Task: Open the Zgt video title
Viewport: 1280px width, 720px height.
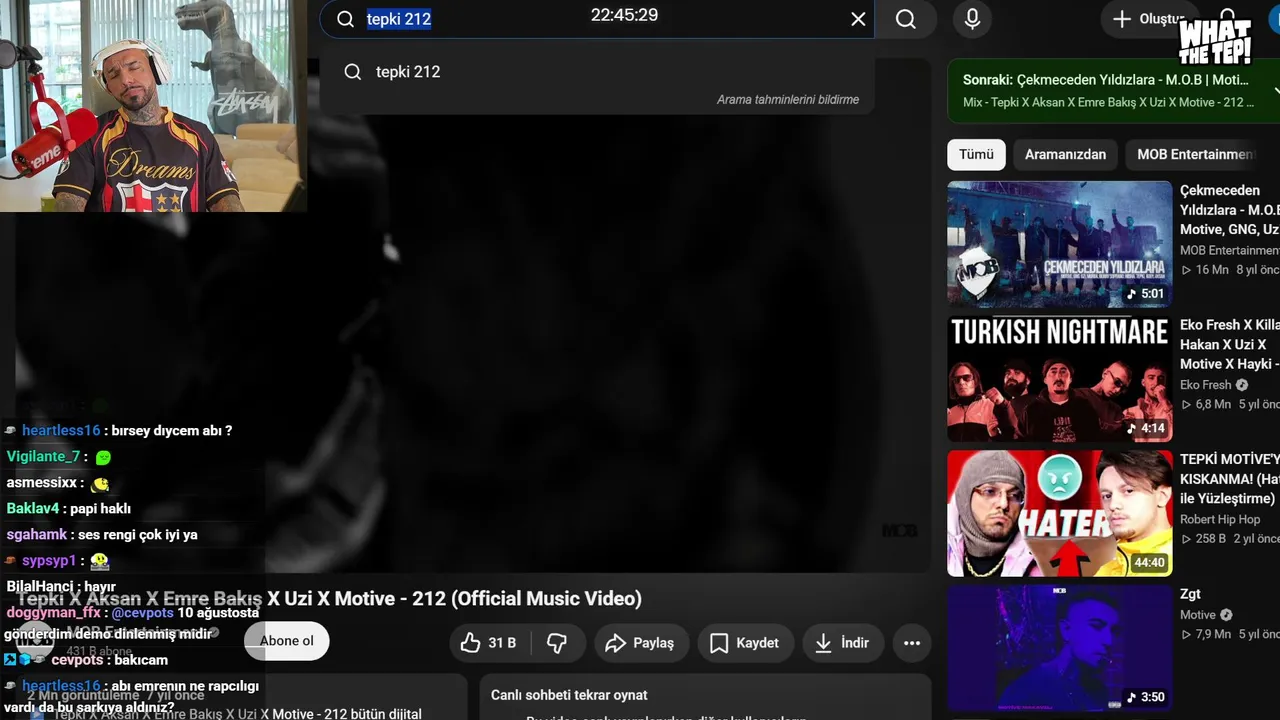Action: (x=1190, y=594)
